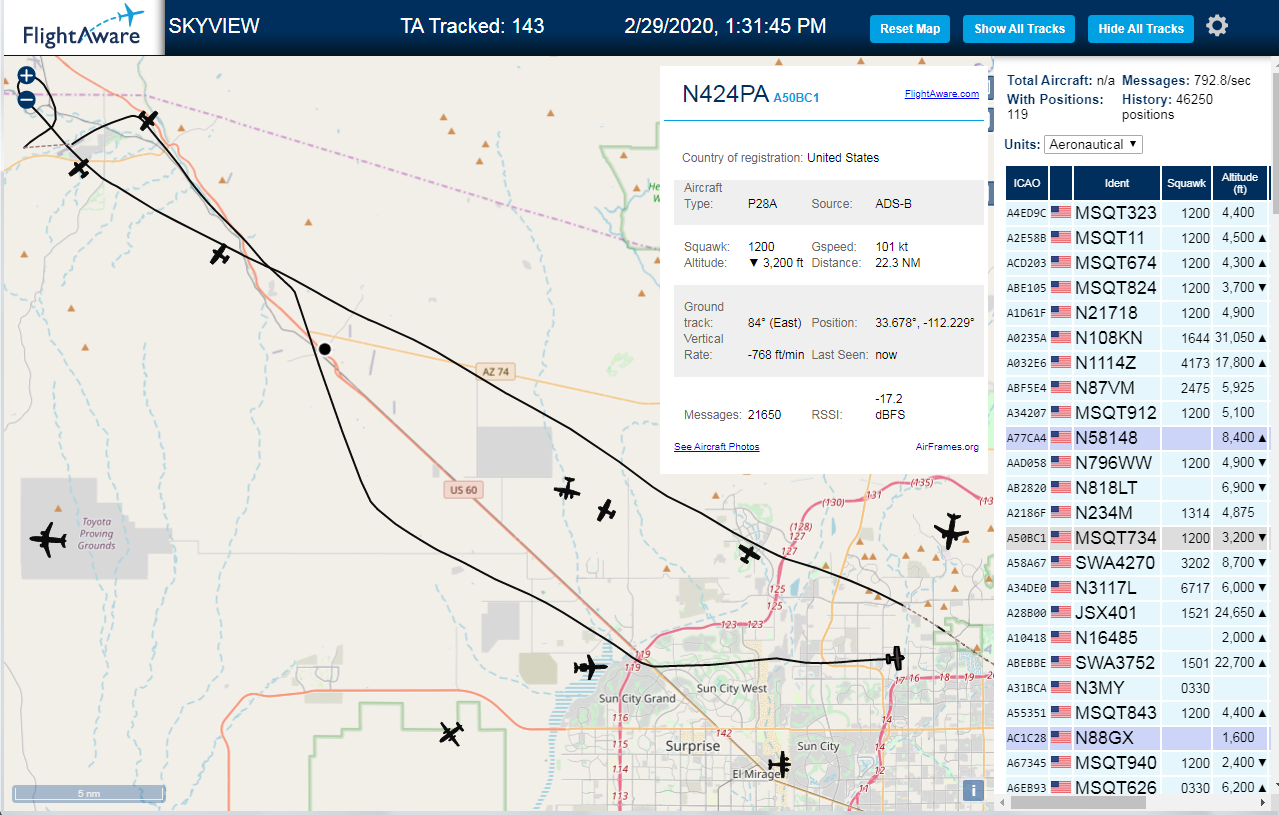Click the SKYVIEW title in the header
The image size is (1279, 815).
click(214, 26)
